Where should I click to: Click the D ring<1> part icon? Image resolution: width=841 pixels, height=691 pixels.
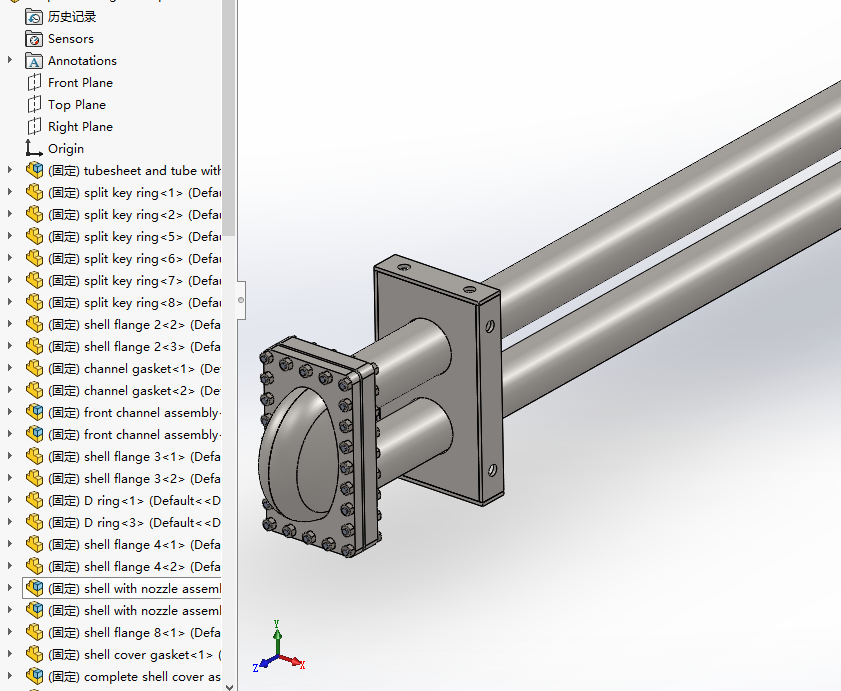point(34,501)
